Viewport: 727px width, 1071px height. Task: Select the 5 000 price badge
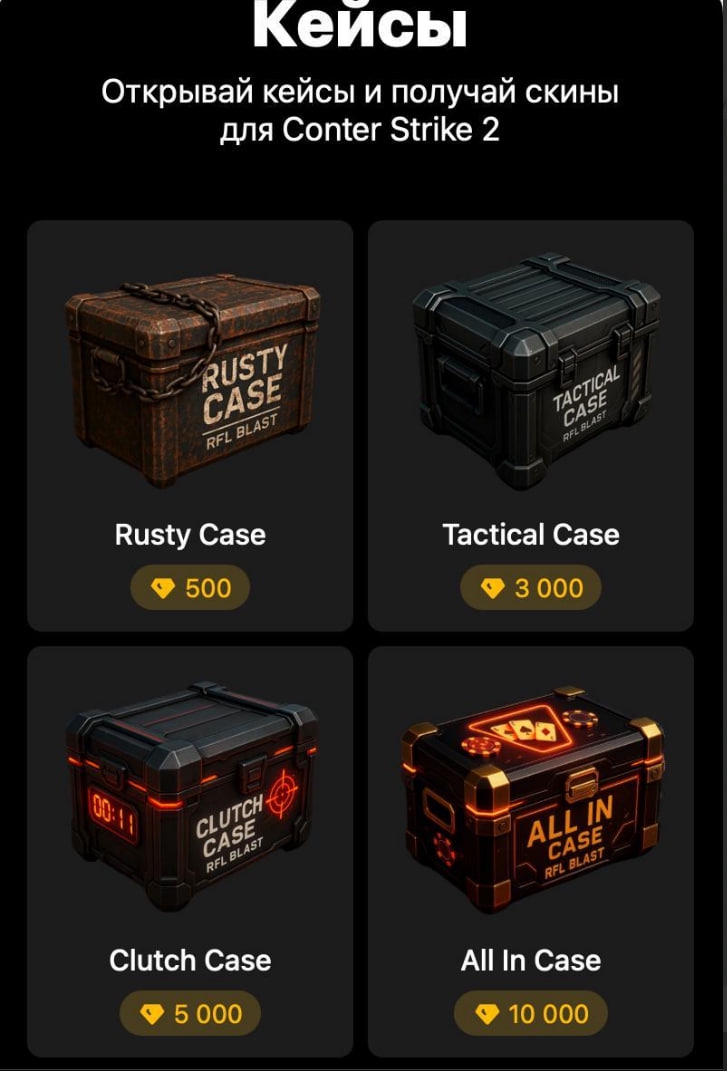(x=190, y=1014)
